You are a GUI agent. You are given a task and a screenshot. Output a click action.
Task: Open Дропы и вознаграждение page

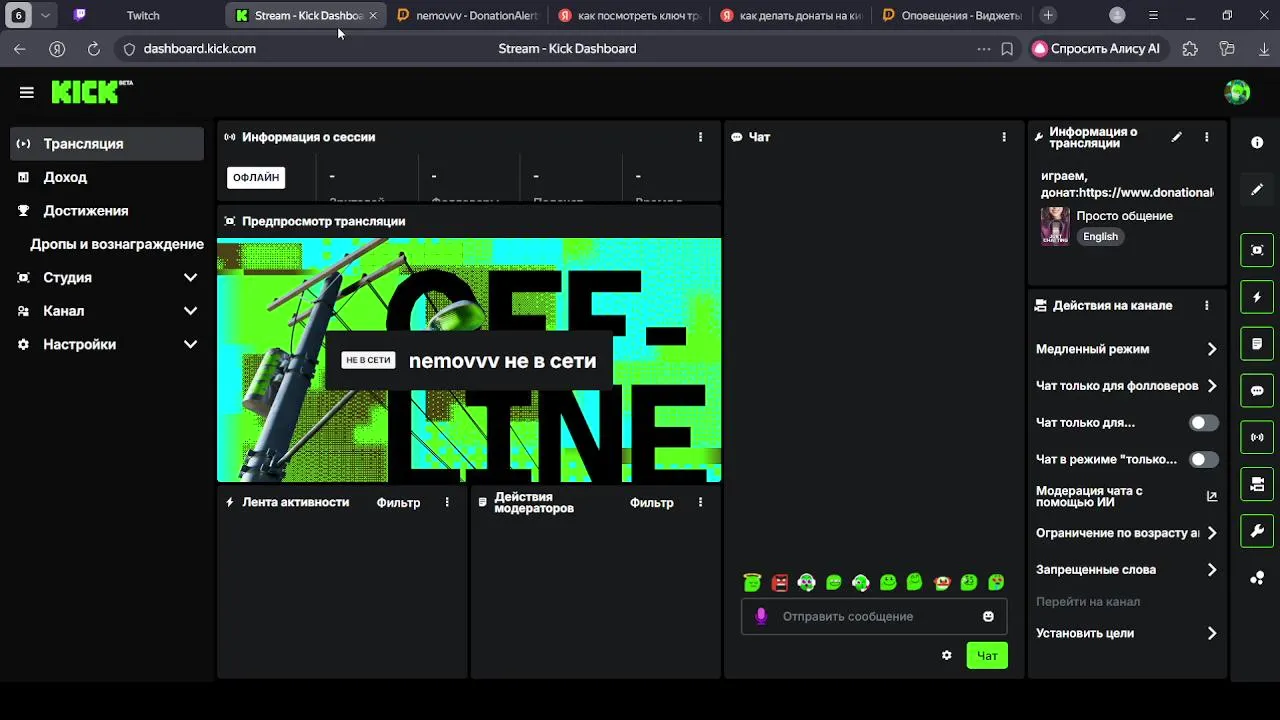tap(107, 244)
